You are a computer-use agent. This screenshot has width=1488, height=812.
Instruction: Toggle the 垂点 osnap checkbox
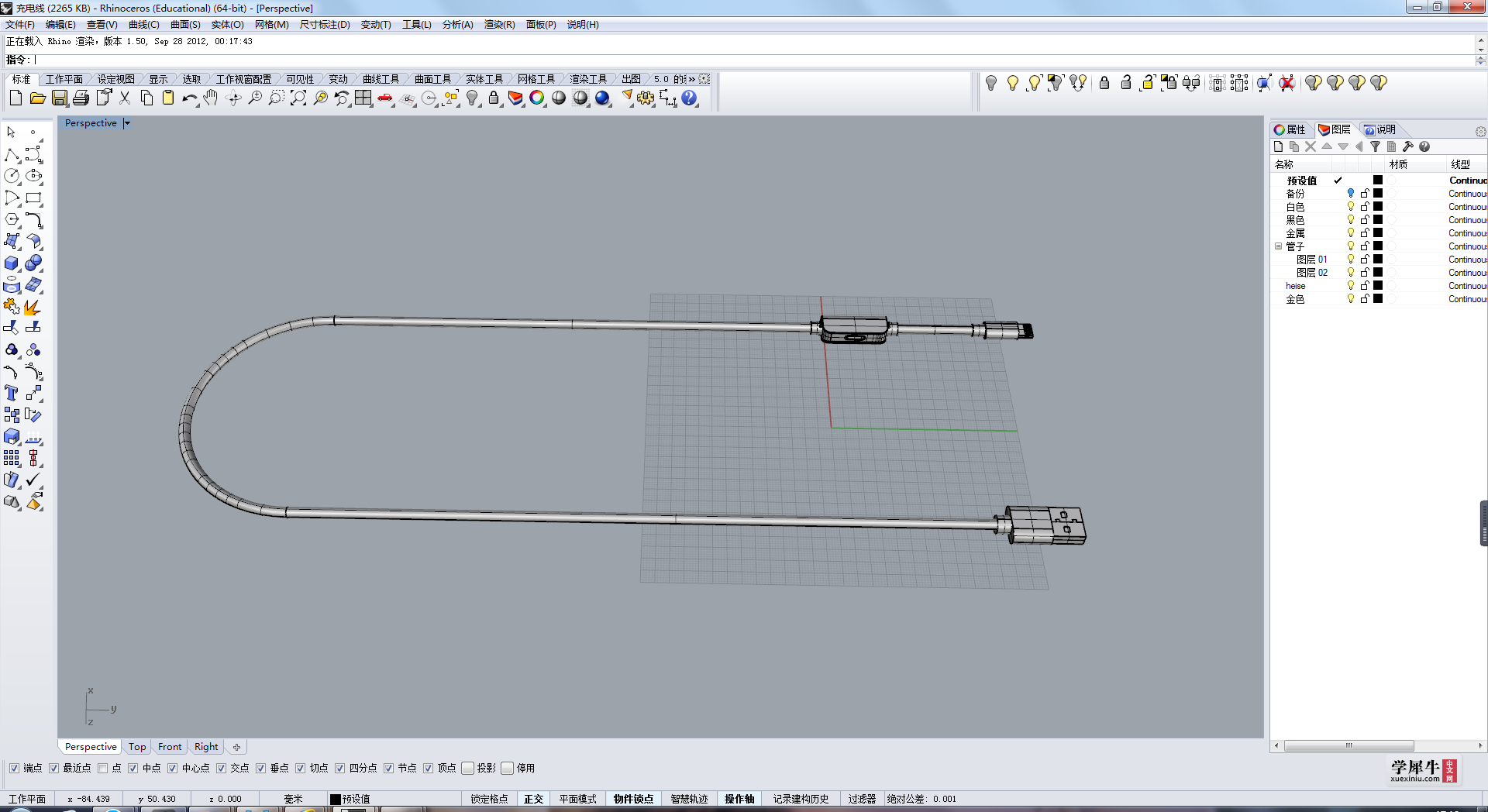(x=260, y=768)
